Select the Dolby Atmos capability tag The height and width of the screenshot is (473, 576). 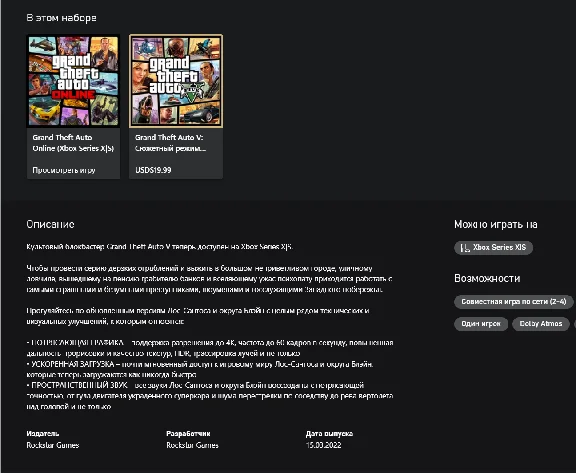[x=541, y=324]
